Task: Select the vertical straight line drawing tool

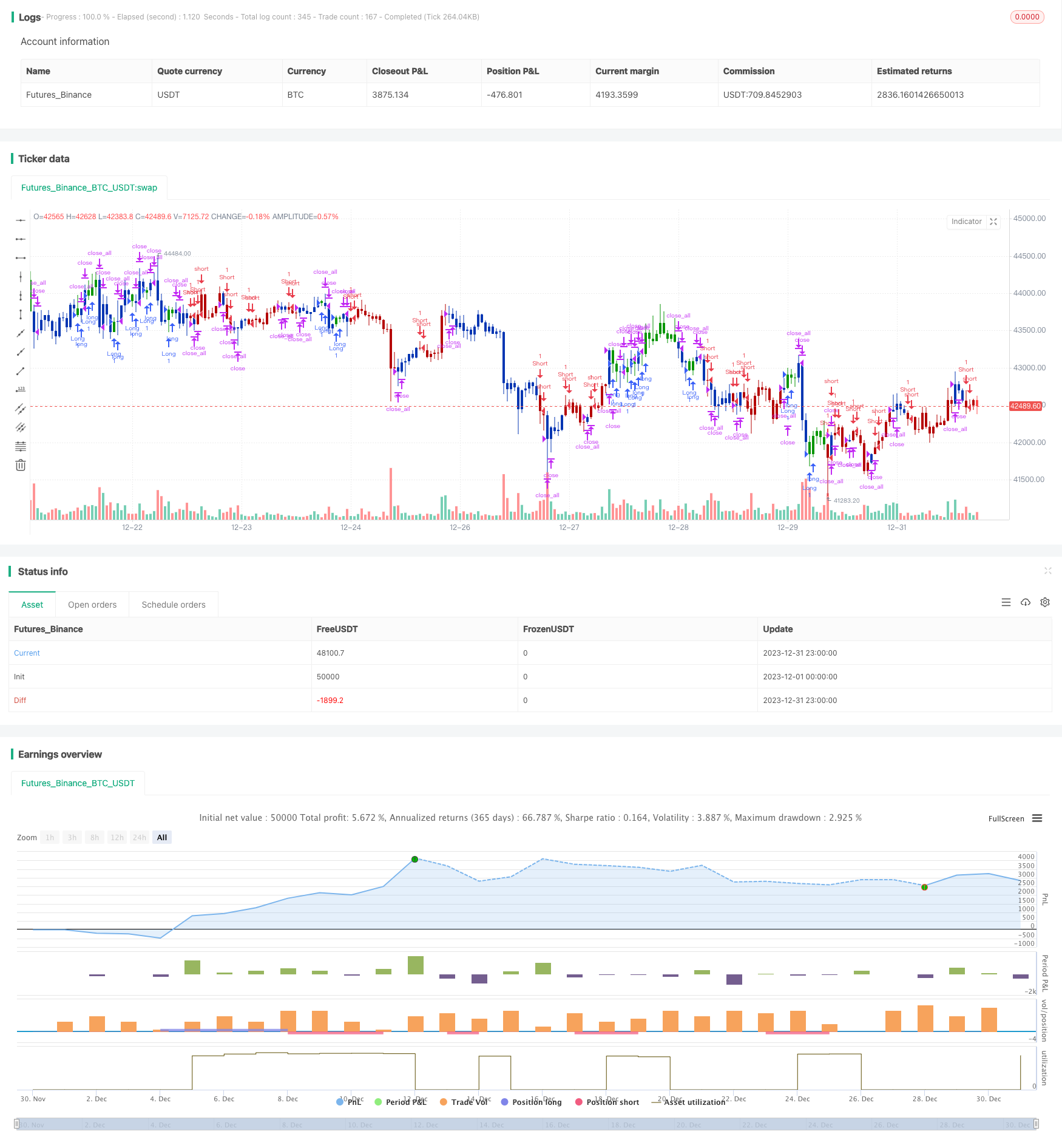Action: click(21, 277)
